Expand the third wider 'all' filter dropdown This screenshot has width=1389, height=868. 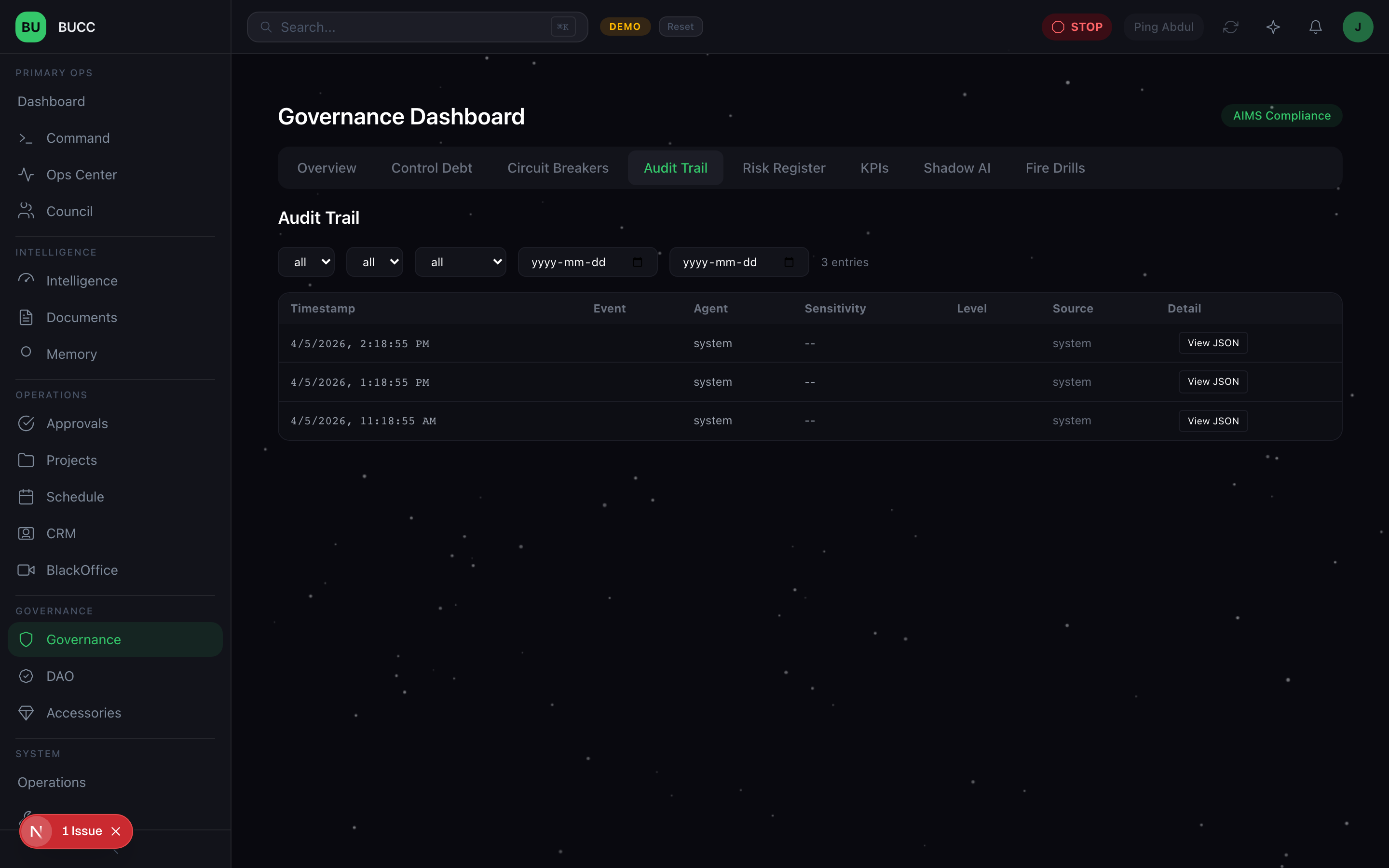[x=460, y=262]
